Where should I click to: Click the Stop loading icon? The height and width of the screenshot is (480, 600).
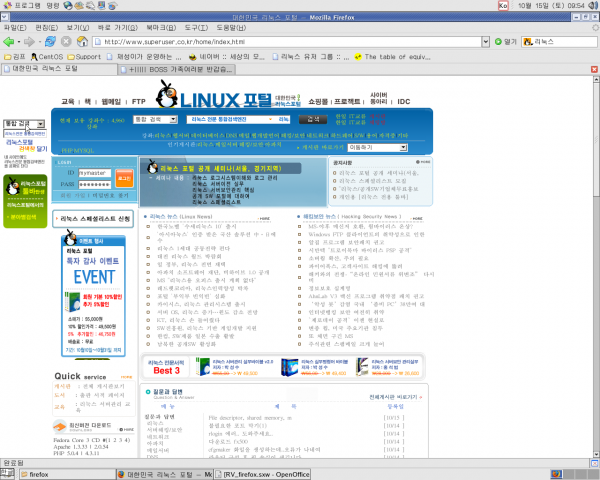(x=66, y=41)
